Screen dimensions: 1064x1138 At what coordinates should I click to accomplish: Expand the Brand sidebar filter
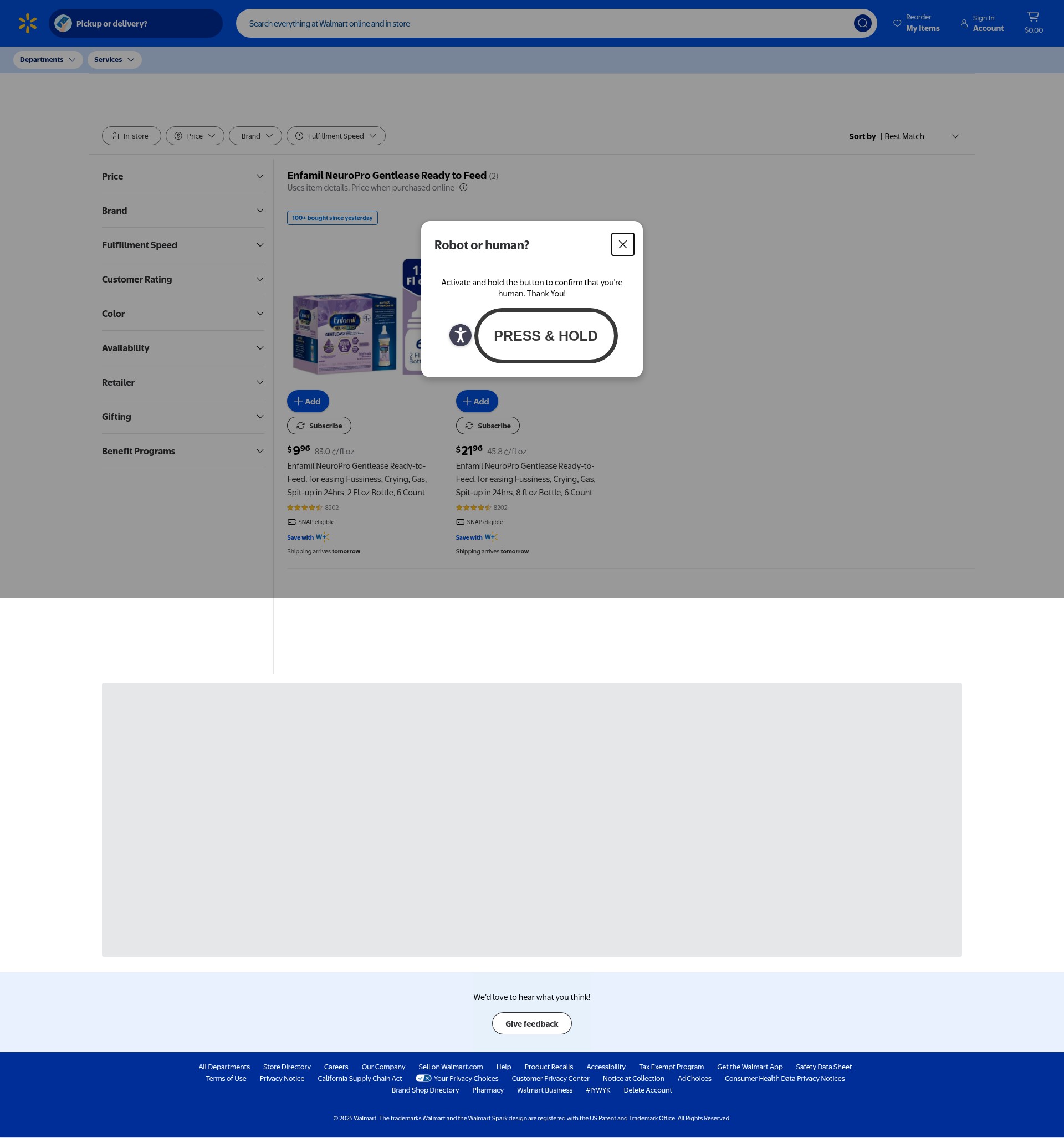pos(183,211)
